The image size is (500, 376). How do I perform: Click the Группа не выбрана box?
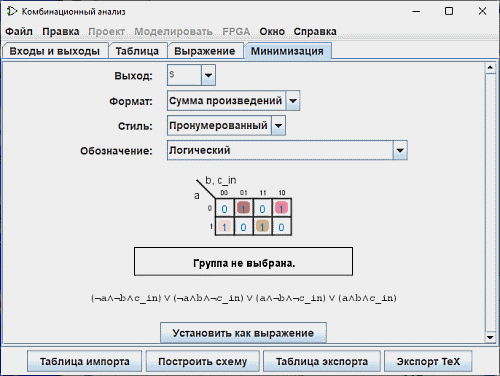pyautogui.click(x=243, y=262)
